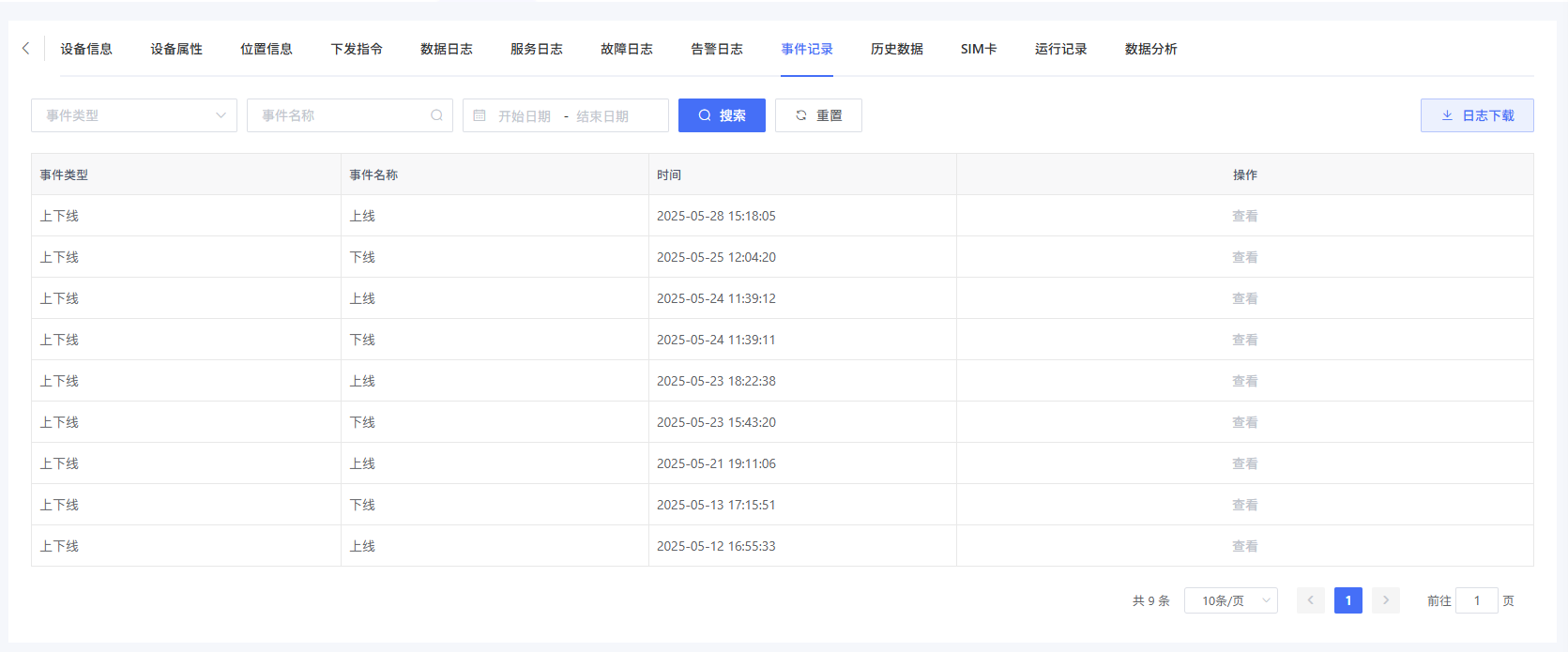Open the 告警日志 tab
The height and width of the screenshot is (652, 1568).
tap(717, 49)
